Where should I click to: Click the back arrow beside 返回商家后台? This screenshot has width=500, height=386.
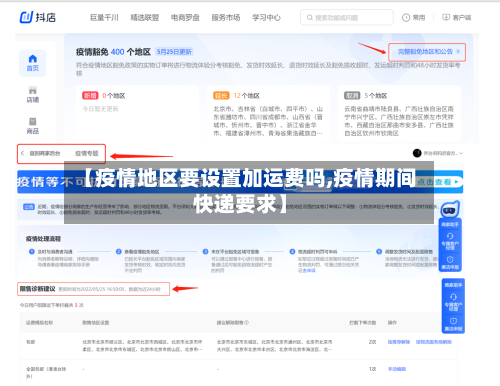tap(22, 153)
